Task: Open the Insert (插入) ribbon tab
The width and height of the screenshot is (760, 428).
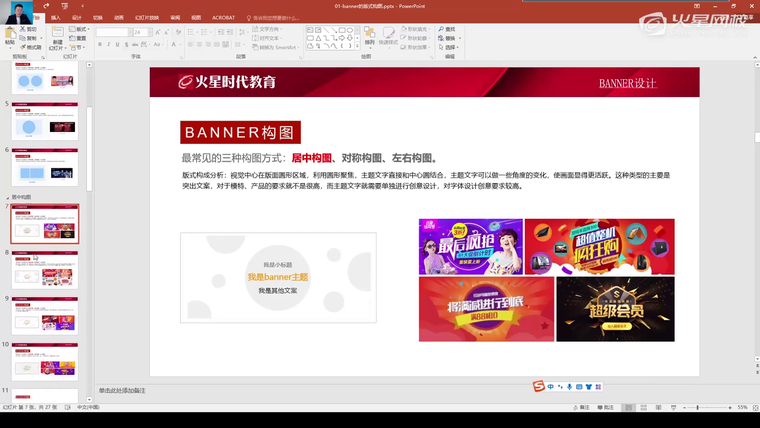Action: point(55,17)
